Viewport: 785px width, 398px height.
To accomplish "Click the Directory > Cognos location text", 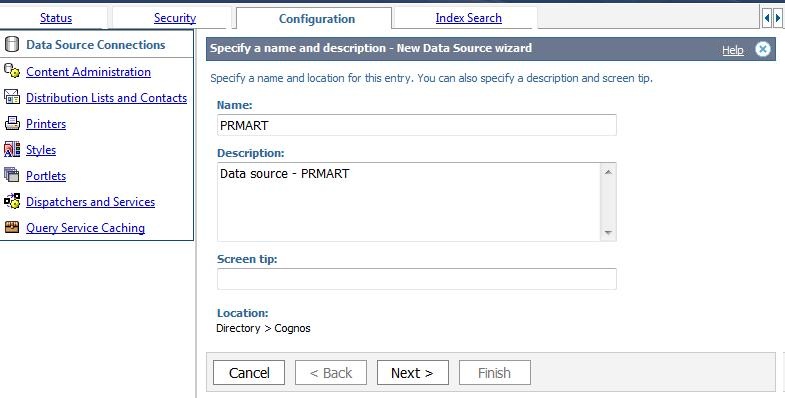I will coord(263,328).
